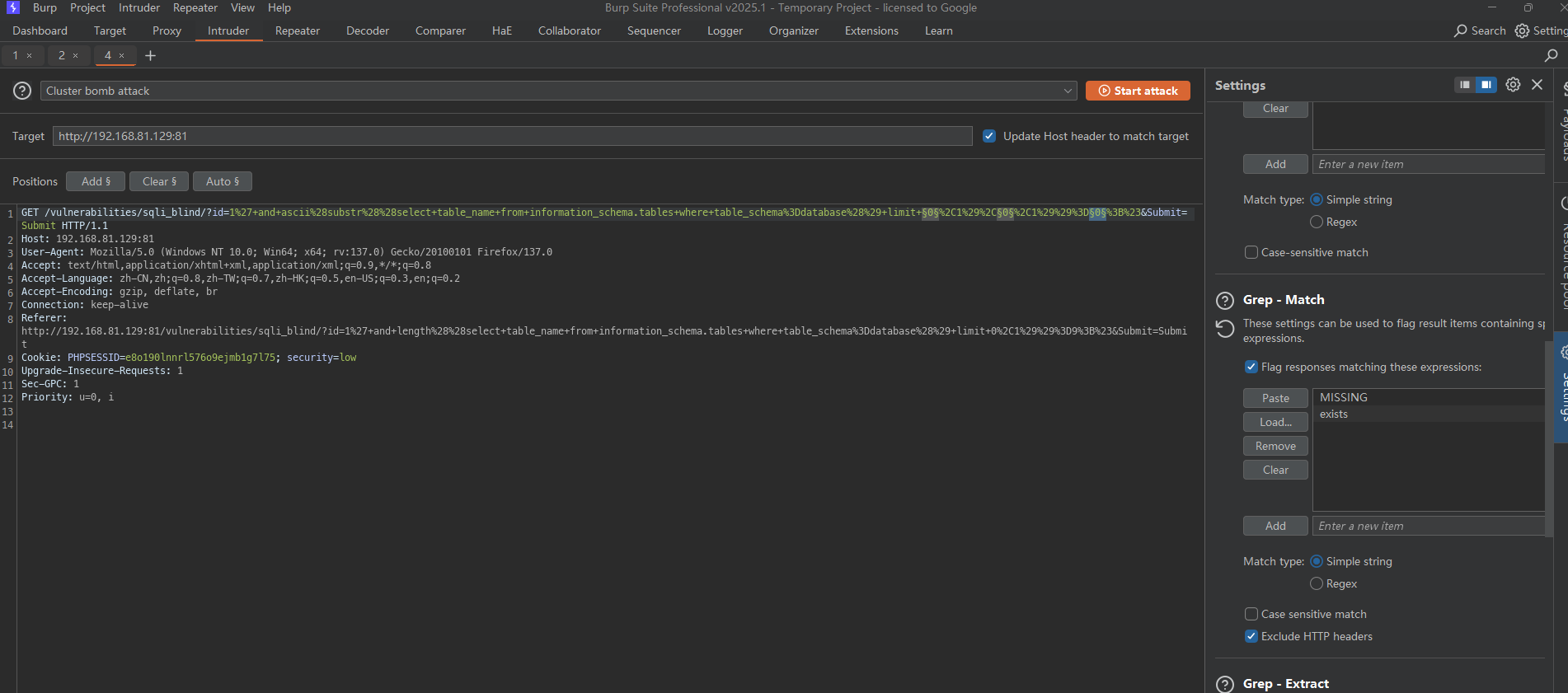Image resolution: width=1568 pixels, height=693 pixels.
Task: Open Grep - Extract help icon
Action: pyautogui.click(x=1225, y=684)
